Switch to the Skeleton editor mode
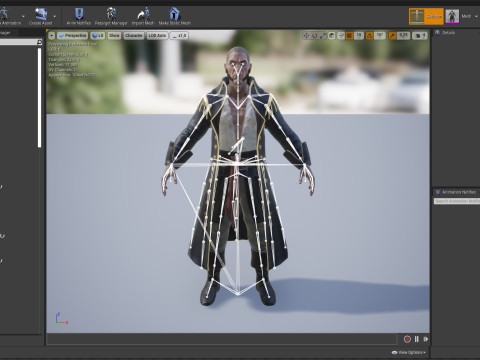This screenshot has width=480, height=360. click(426, 16)
